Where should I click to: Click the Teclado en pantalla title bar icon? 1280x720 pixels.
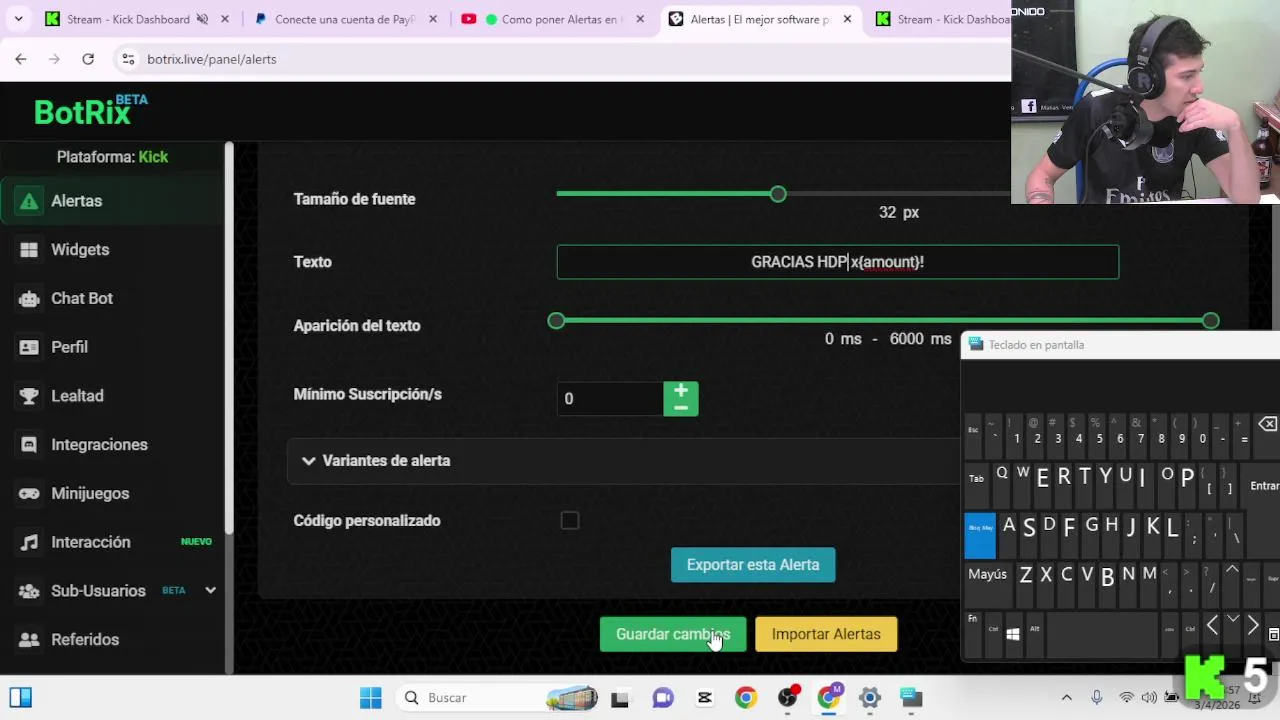[x=976, y=345]
